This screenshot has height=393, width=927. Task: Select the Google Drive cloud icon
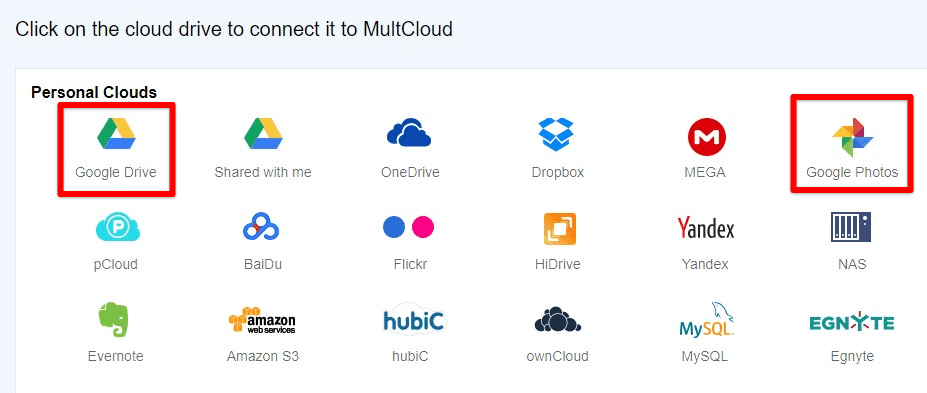[116, 134]
